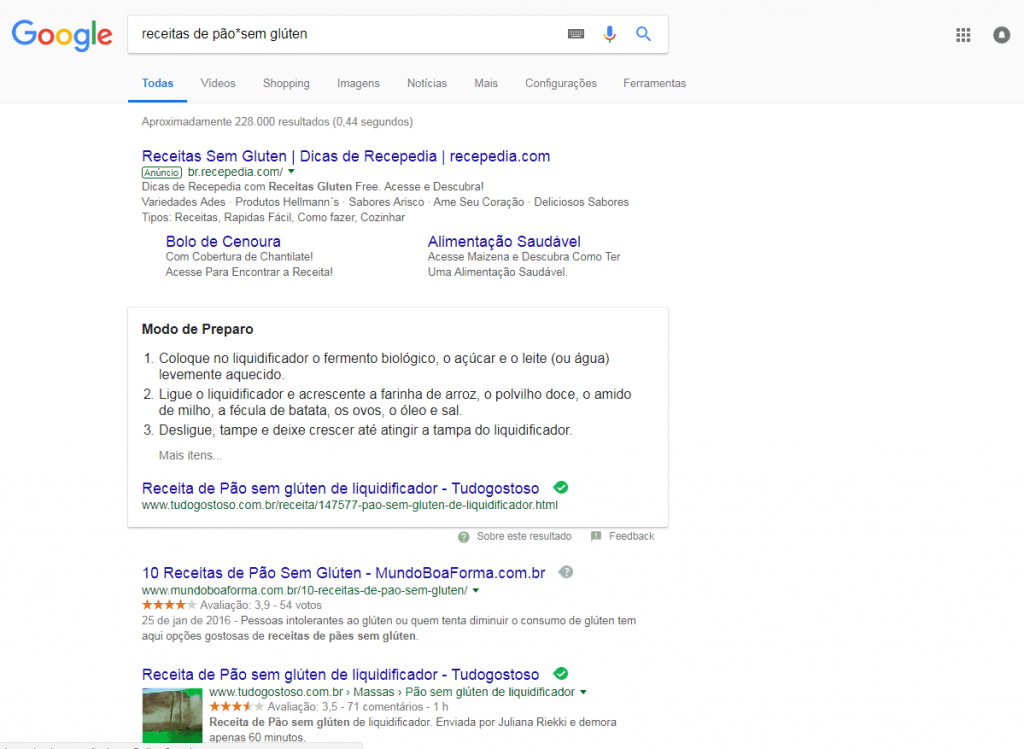
Task: Open the Google apps grid icon
Action: coord(963,35)
